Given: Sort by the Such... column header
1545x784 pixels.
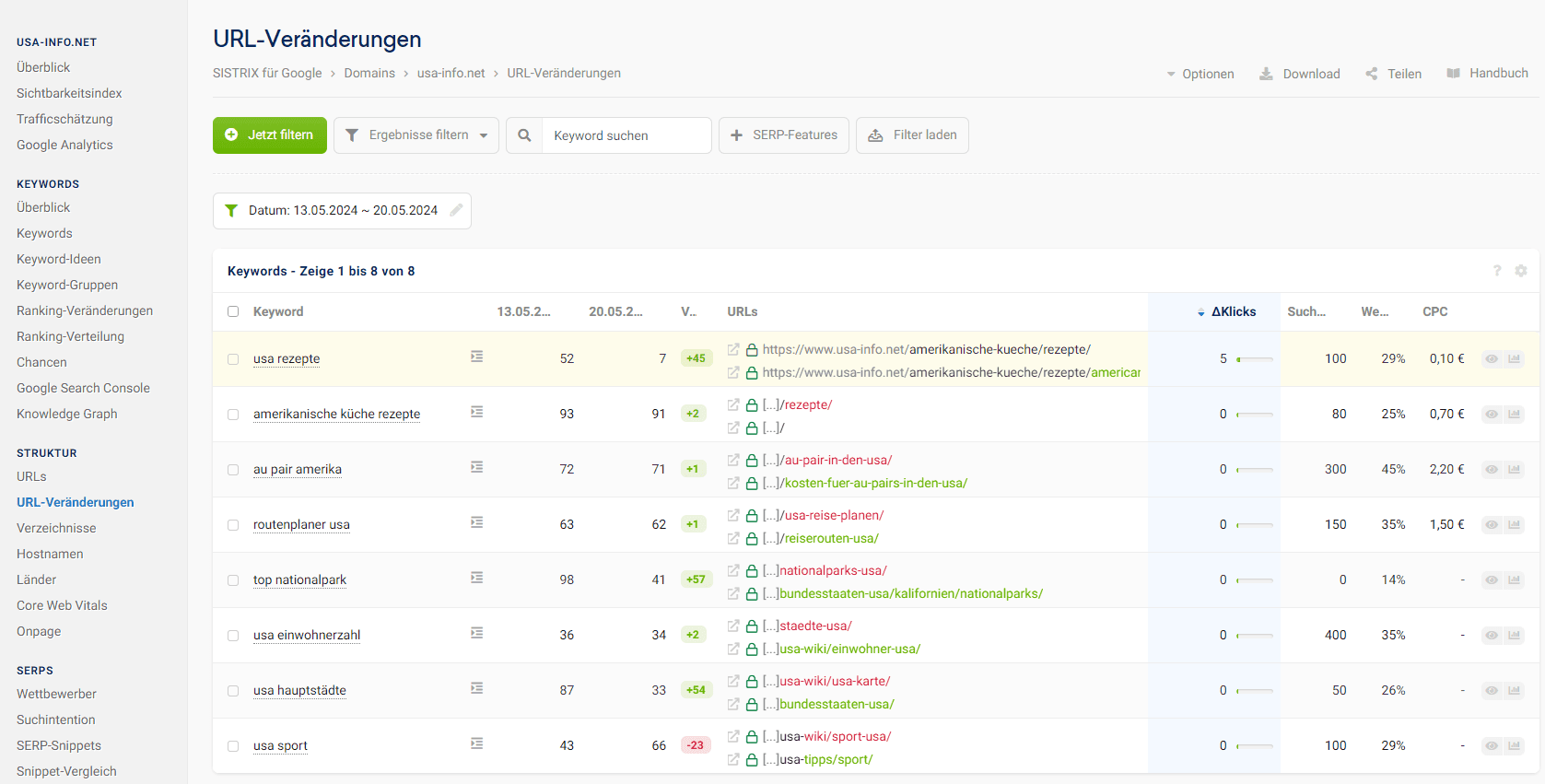Looking at the screenshot, I should click(1306, 311).
